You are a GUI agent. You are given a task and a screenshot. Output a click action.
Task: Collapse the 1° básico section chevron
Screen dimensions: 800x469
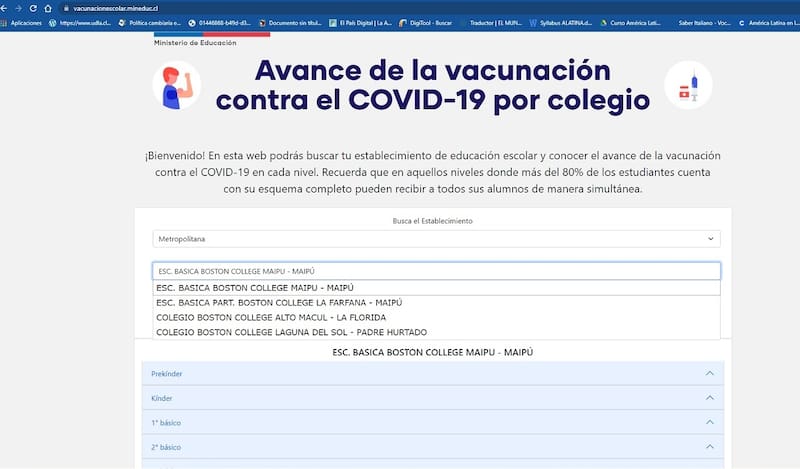710,423
